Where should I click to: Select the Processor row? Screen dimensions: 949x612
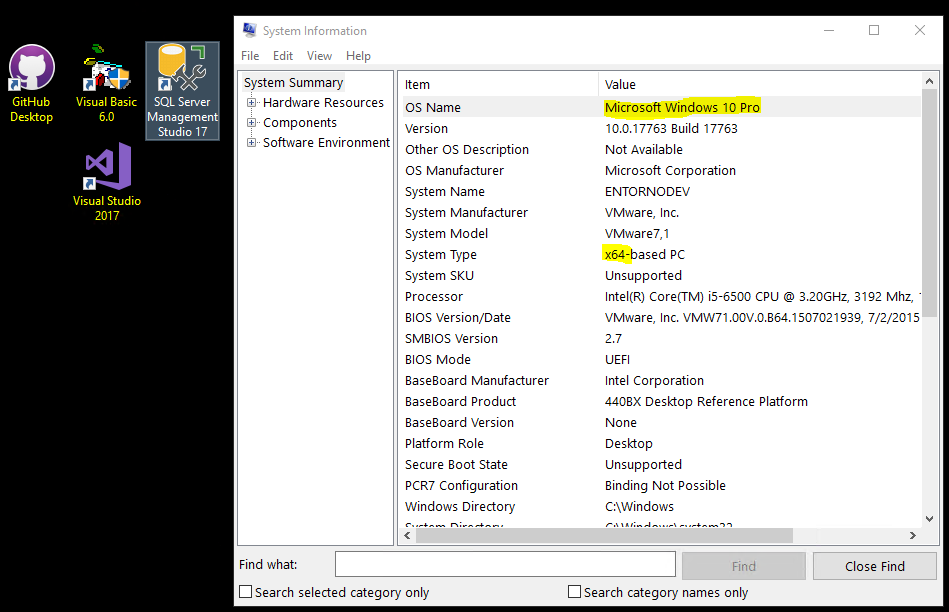(x=662, y=296)
